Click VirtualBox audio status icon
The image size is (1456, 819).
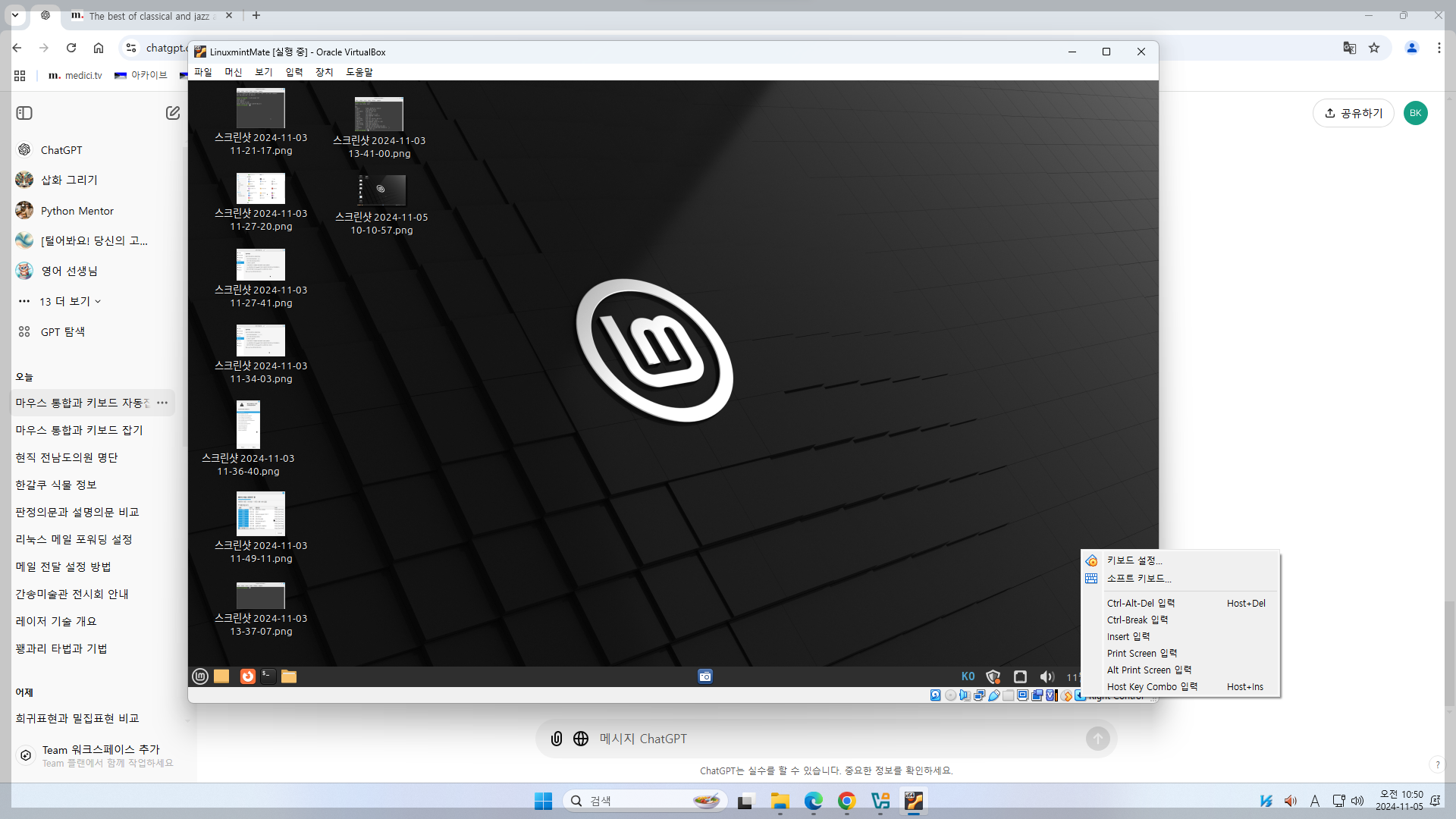pos(965,695)
